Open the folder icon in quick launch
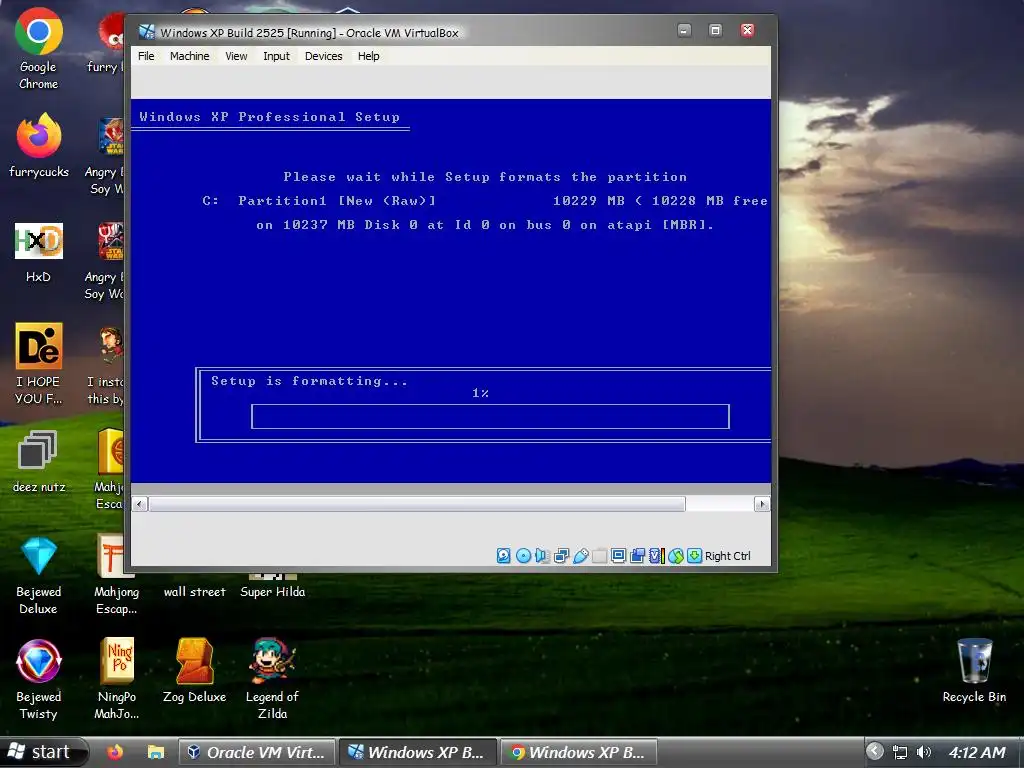This screenshot has width=1024, height=768. pos(155,752)
